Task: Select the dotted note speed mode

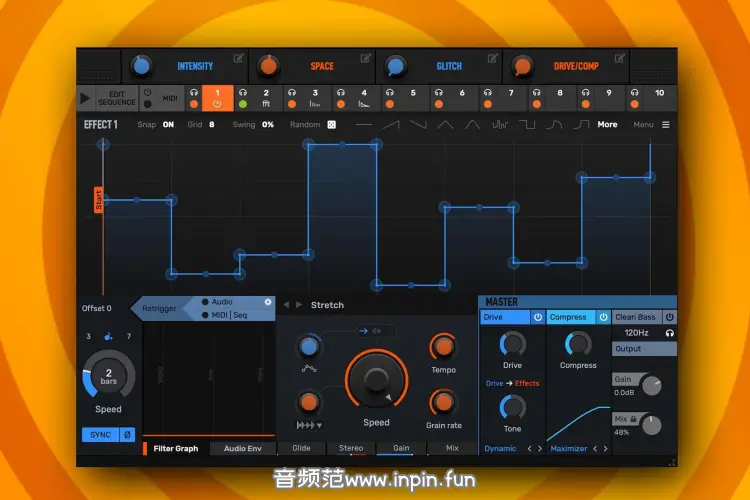Action: click(x=109, y=336)
